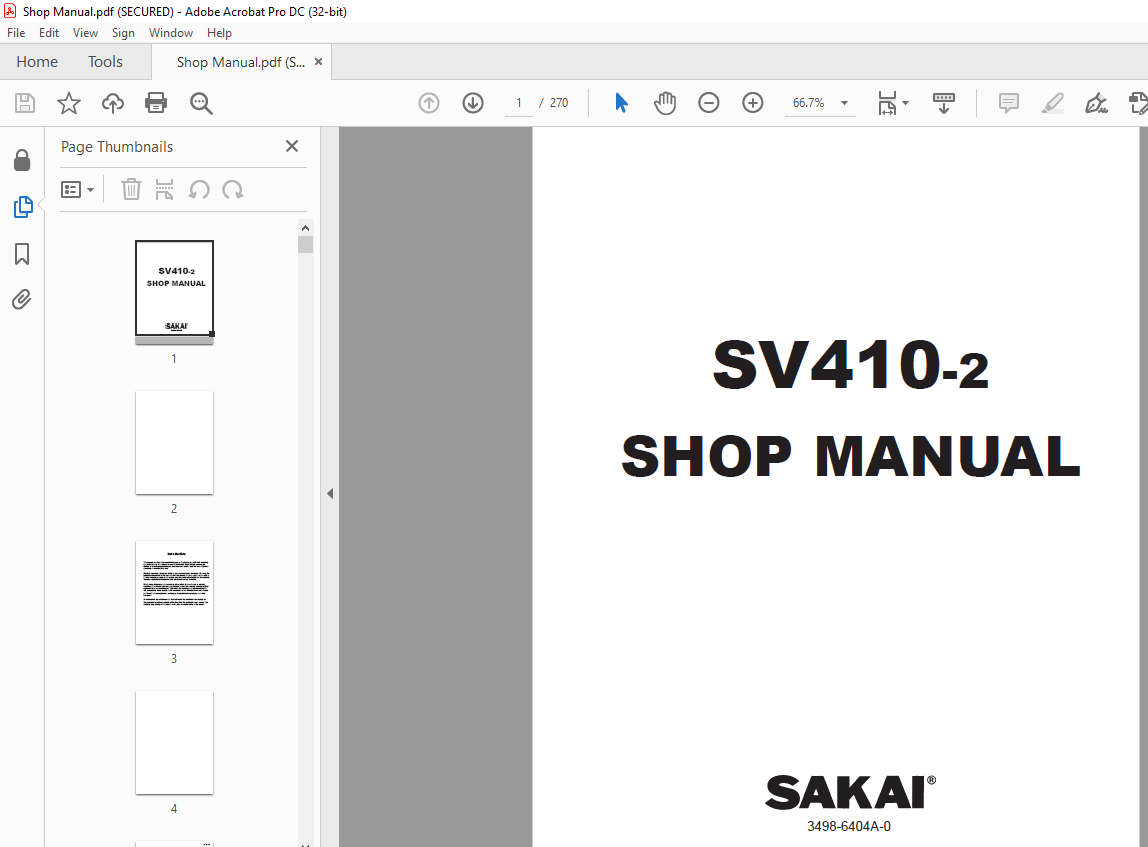Click the 66.7% zoom value field

point(808,103)
